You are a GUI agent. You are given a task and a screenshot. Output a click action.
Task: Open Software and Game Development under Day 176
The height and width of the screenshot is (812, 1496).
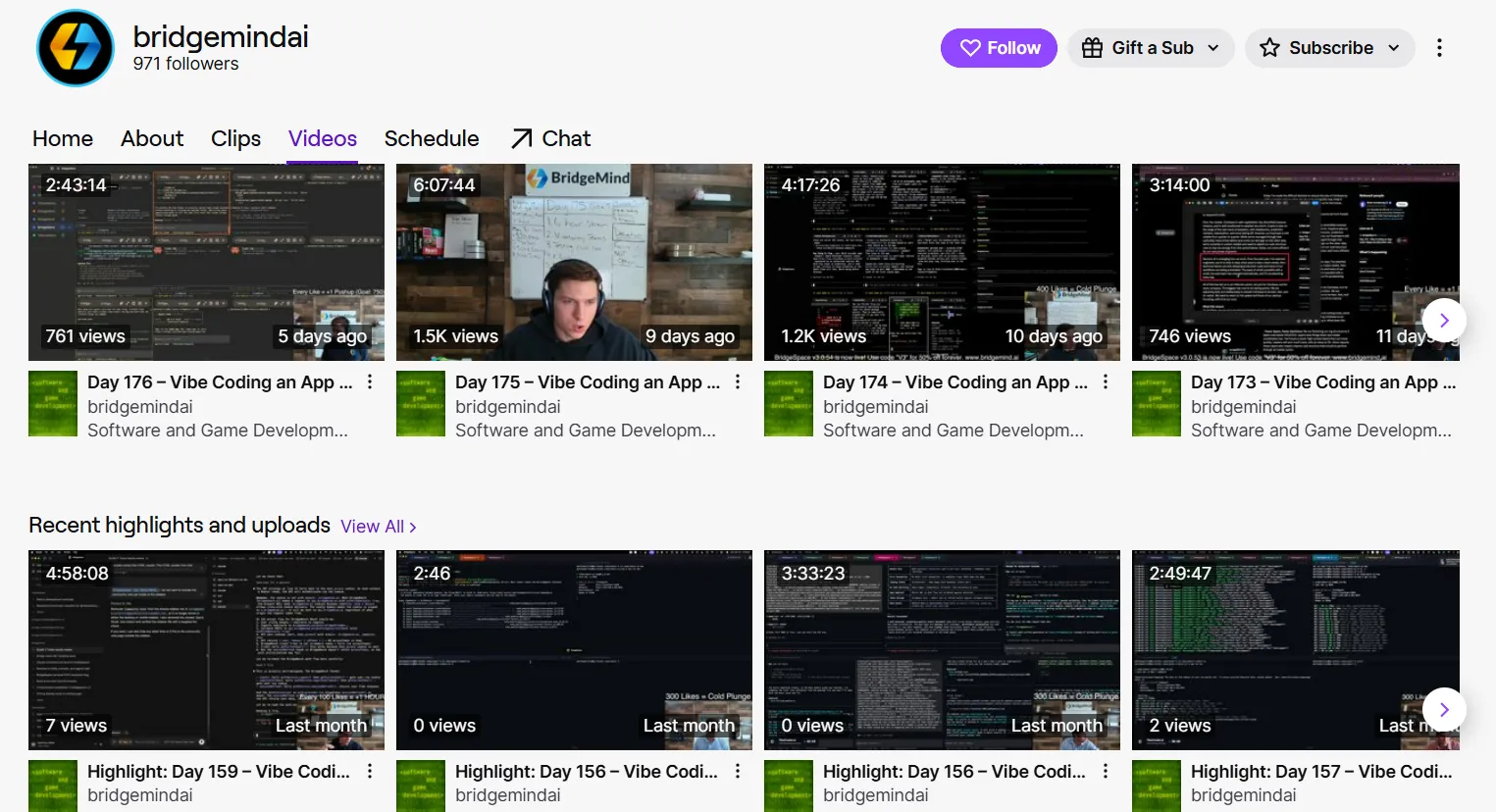click(x=218, y=431)
